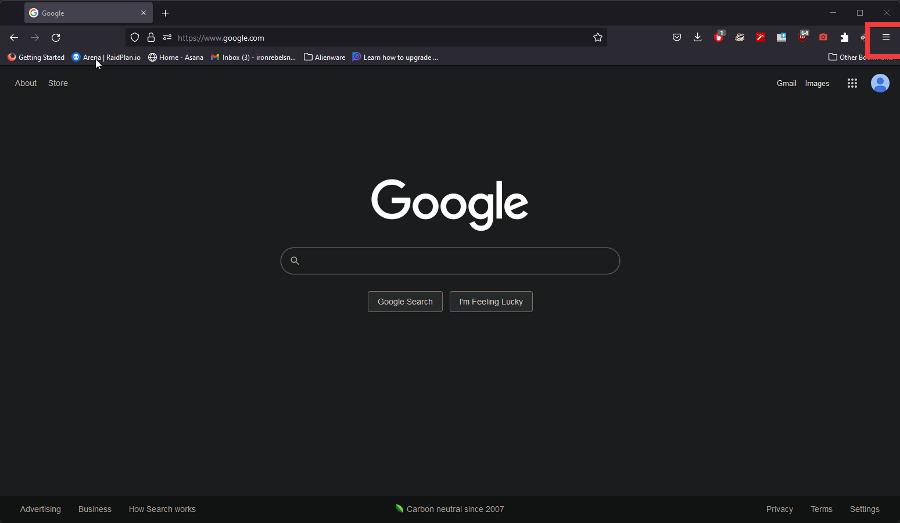
Task: Click the Google logo
Action: (449, 204)
